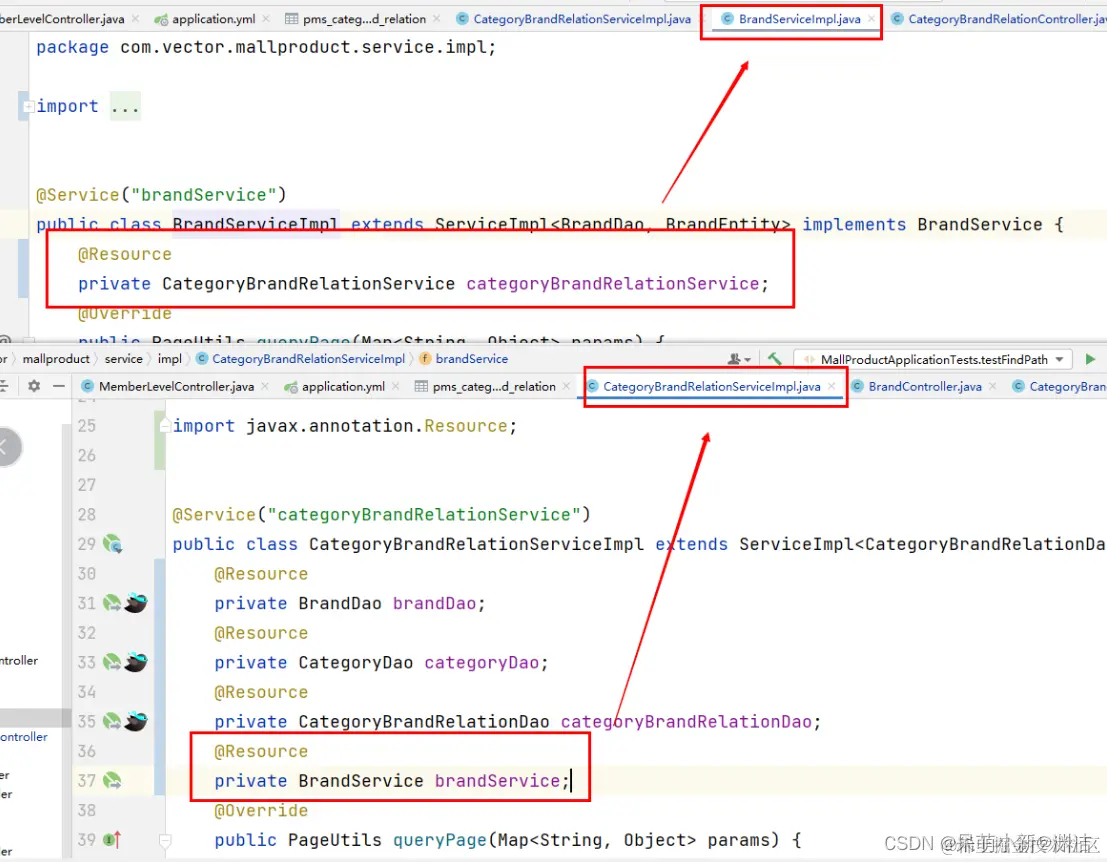Viewport: 1107px width, 862px height.
Task: Expand the collapsed import block in BrandServiceImpl
Action: [28, 107]
